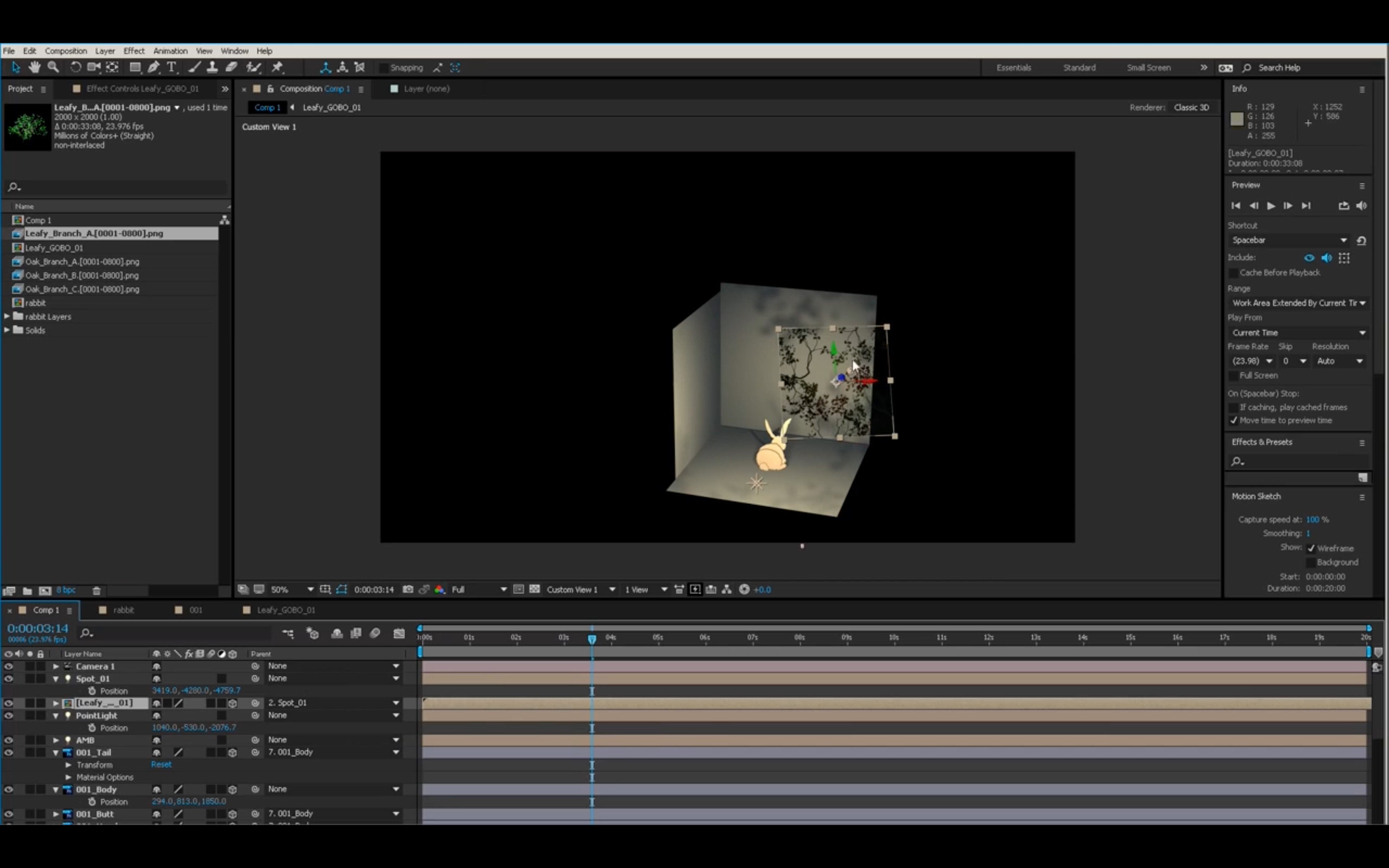Switch to the Essentials workspace
Viewport: 1389px width, 868px height.
pos(1014,68)
